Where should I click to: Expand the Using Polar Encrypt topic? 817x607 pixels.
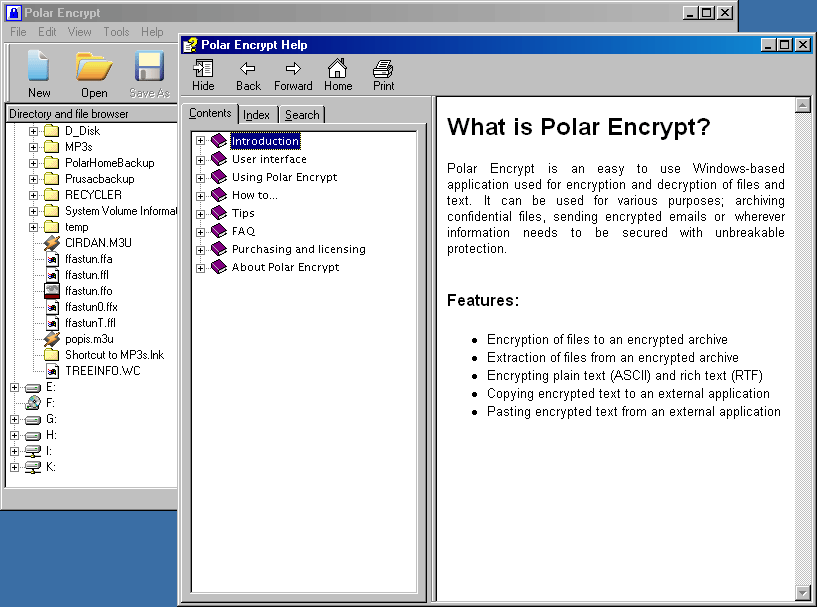click(x=200, y=178)
